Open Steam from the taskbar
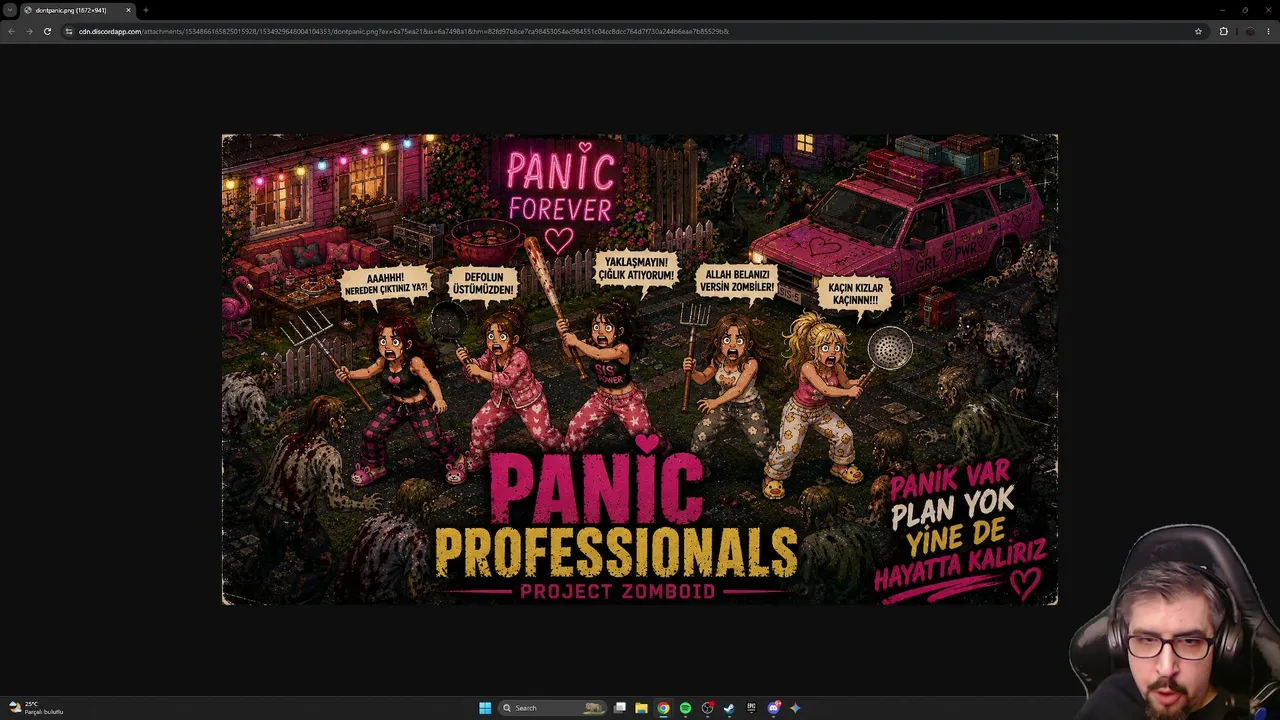This screenshot has width=1280, height=720. point(729,708)
